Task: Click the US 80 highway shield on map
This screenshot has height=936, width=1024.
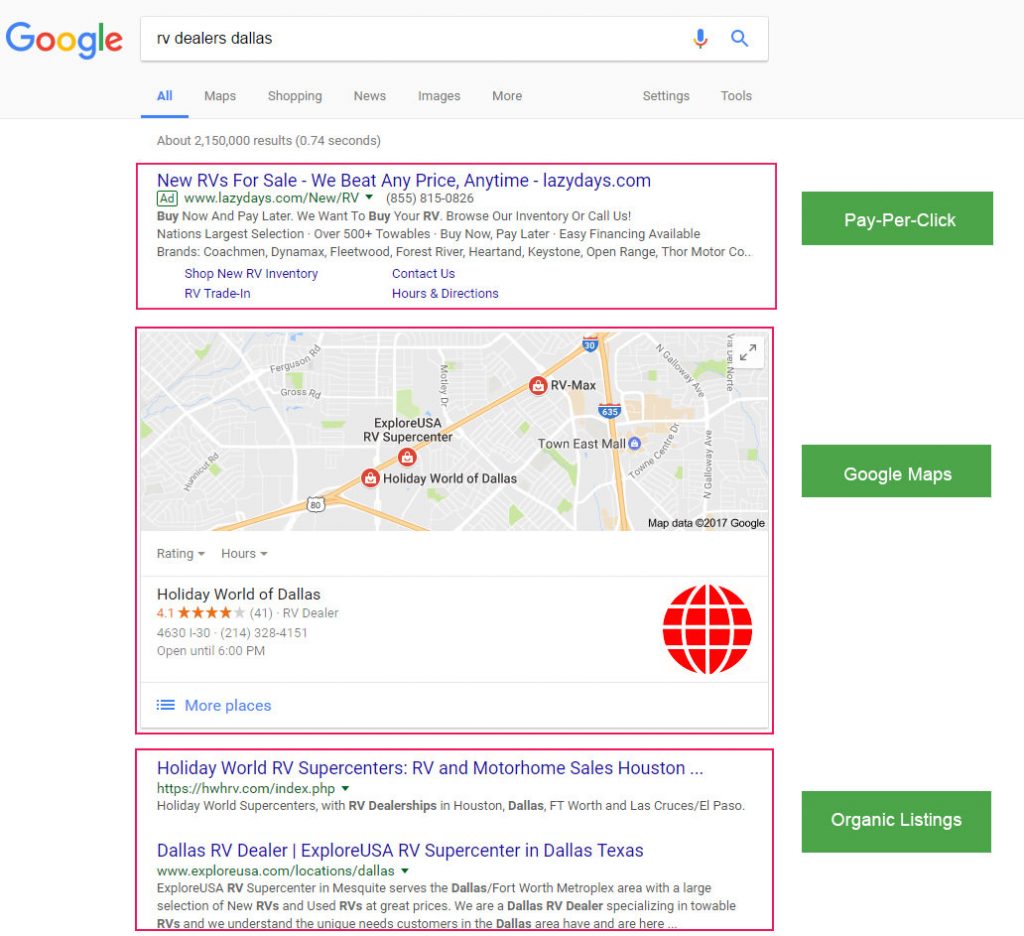Action: (315, 504)
